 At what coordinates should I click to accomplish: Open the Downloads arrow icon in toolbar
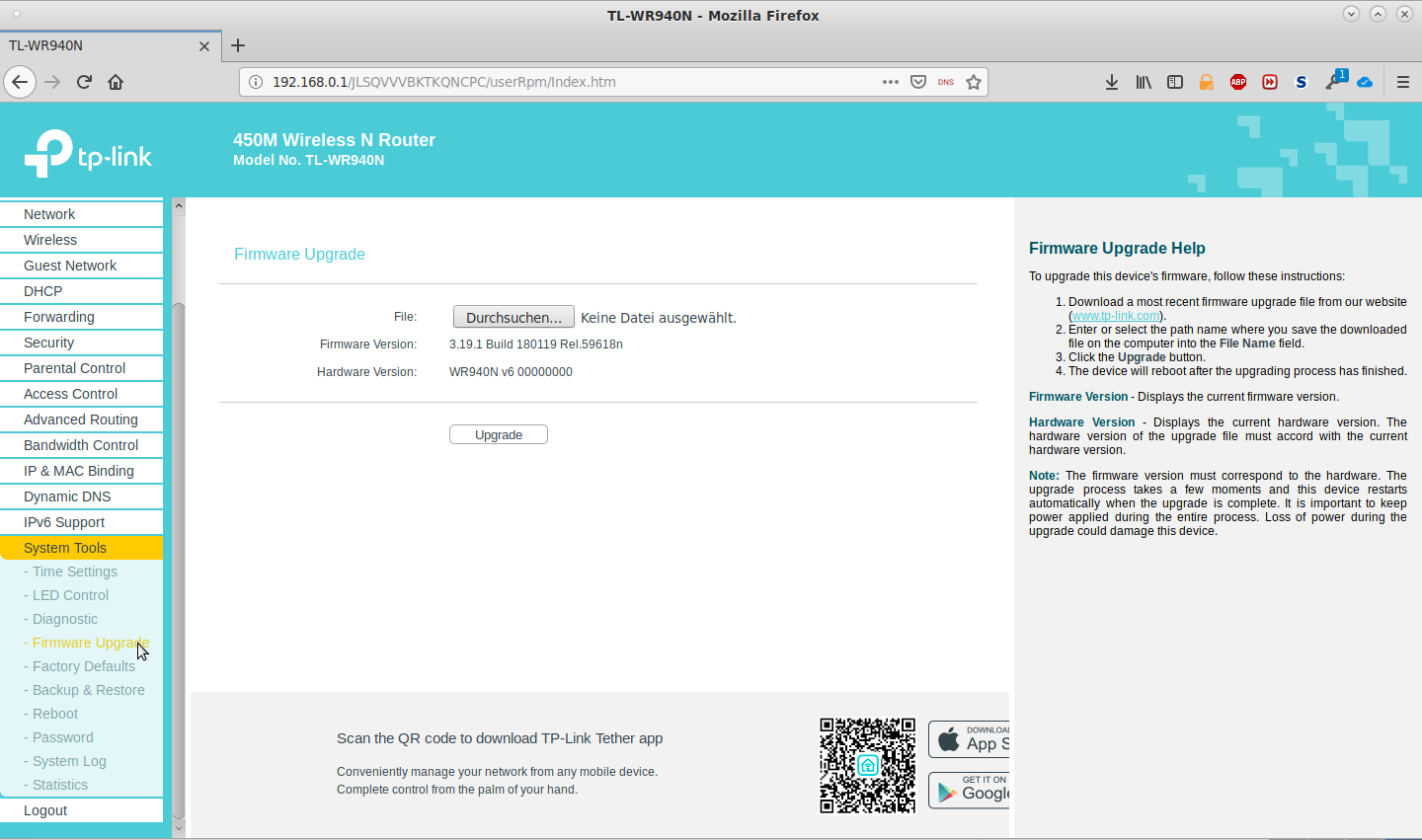pos(1111,82)
